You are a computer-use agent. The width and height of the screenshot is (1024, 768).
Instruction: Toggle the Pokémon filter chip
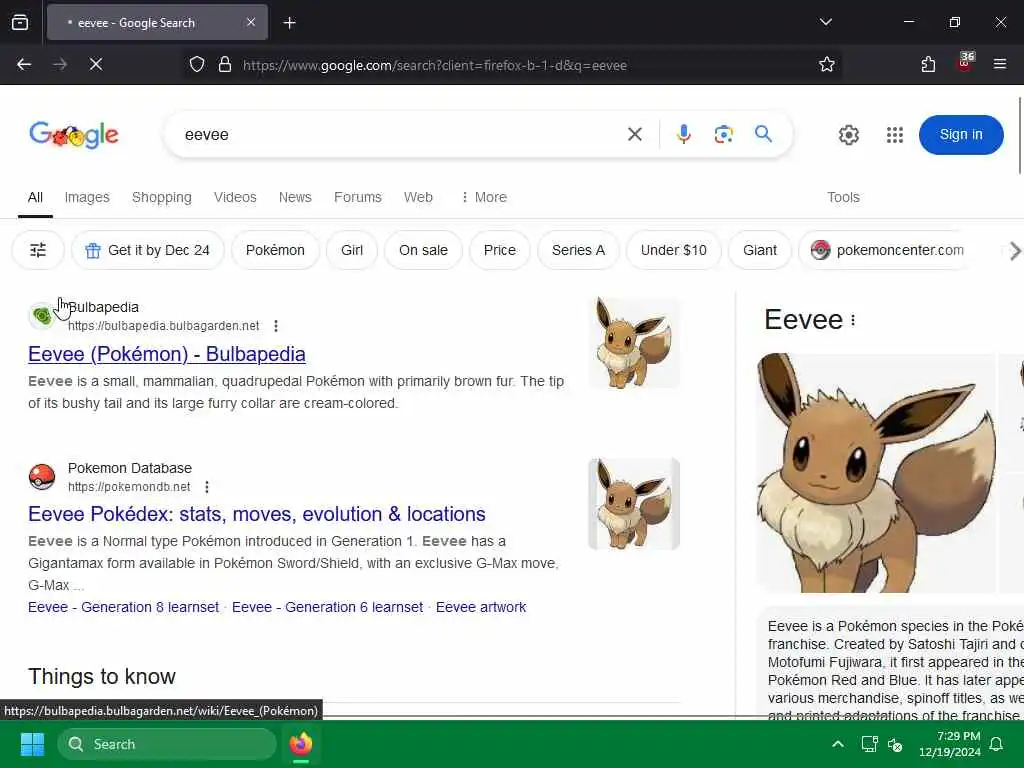pos(275,250)
